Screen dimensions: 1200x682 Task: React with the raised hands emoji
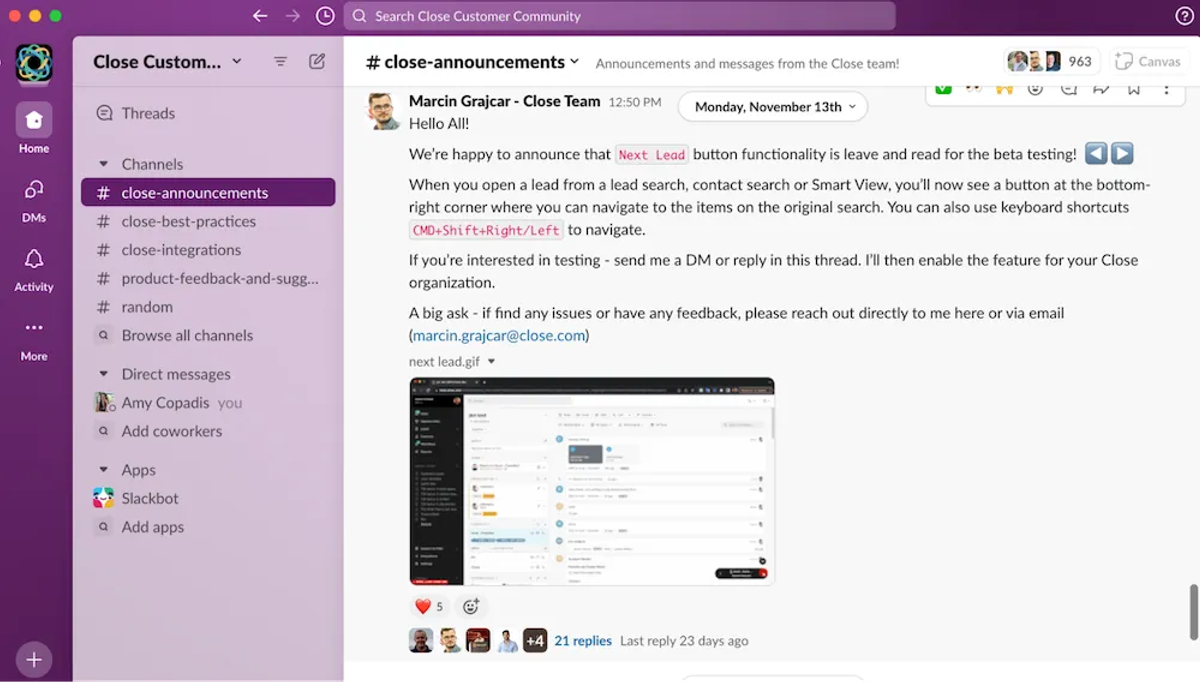click(1004, 88)
